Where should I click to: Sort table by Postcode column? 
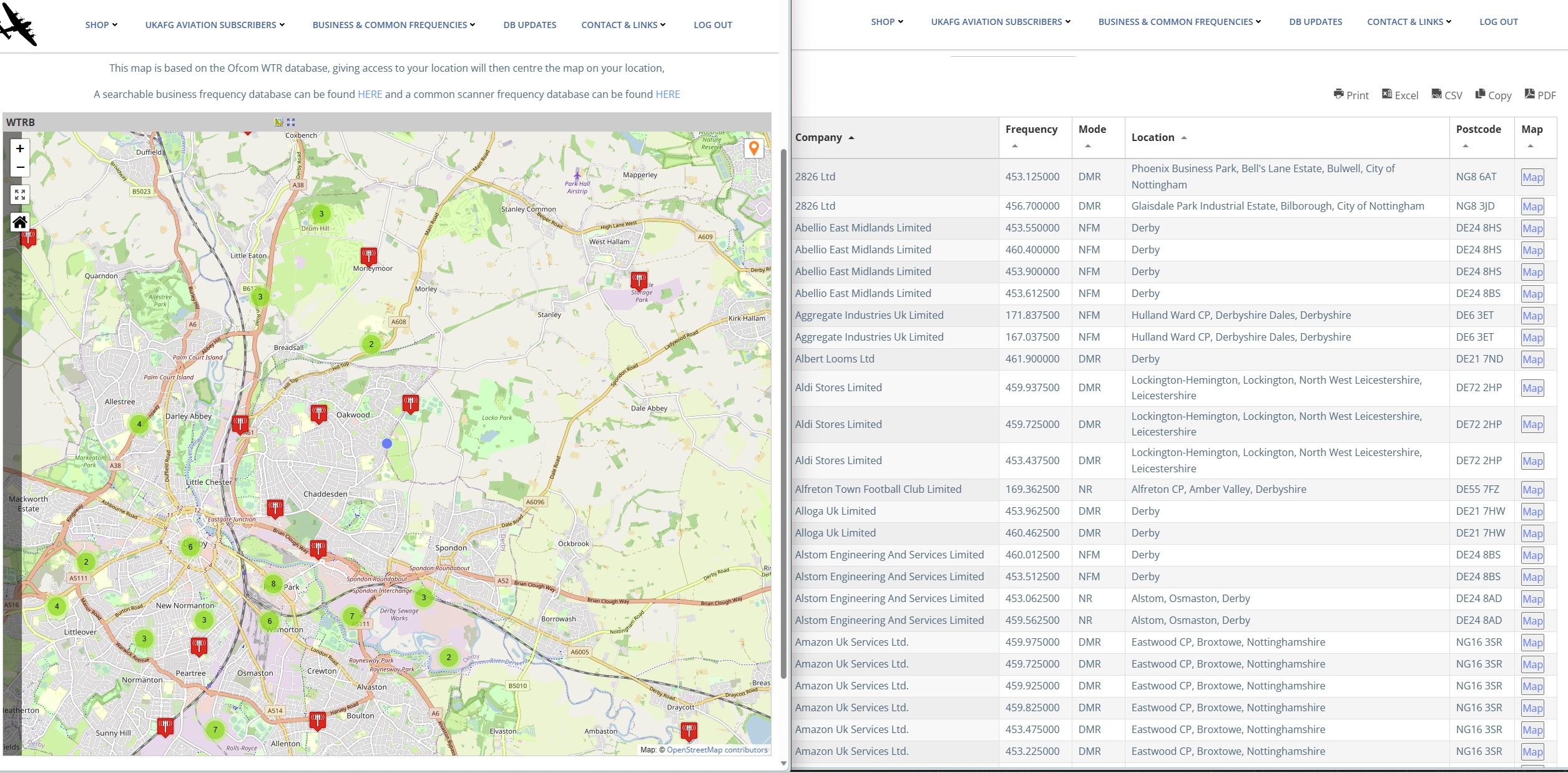pyautogui.click(x=1482, y=137)
